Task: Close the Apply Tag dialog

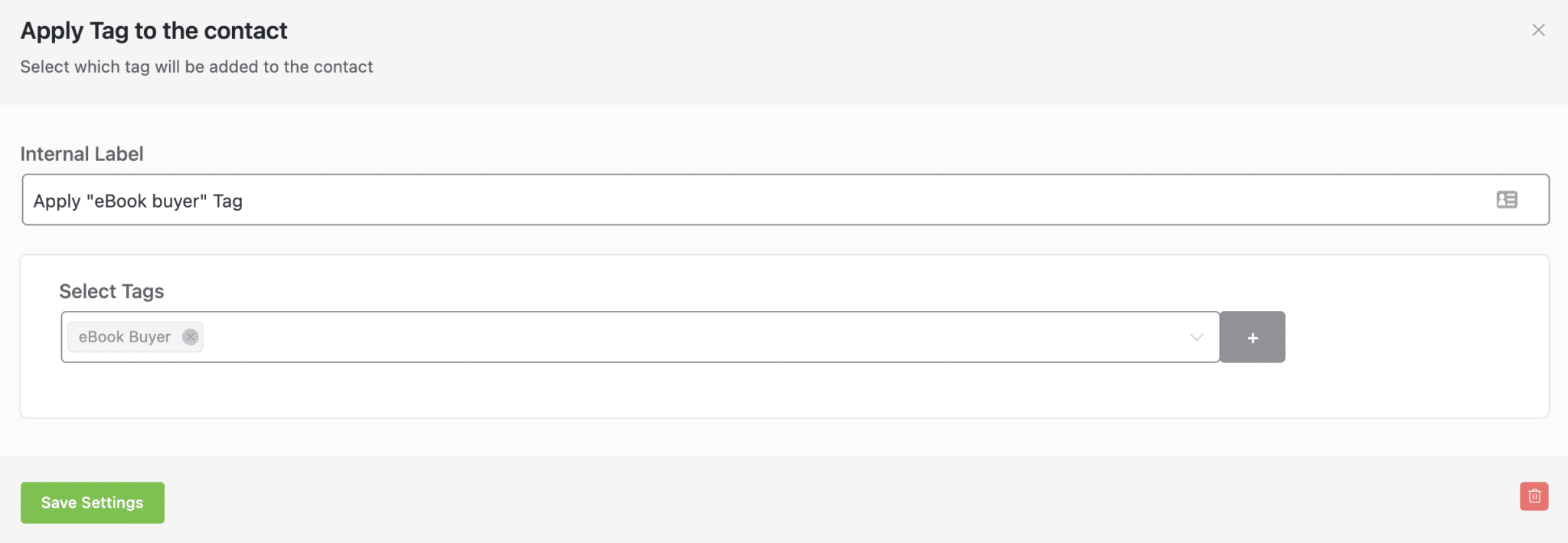Action: pos(1538,30)
